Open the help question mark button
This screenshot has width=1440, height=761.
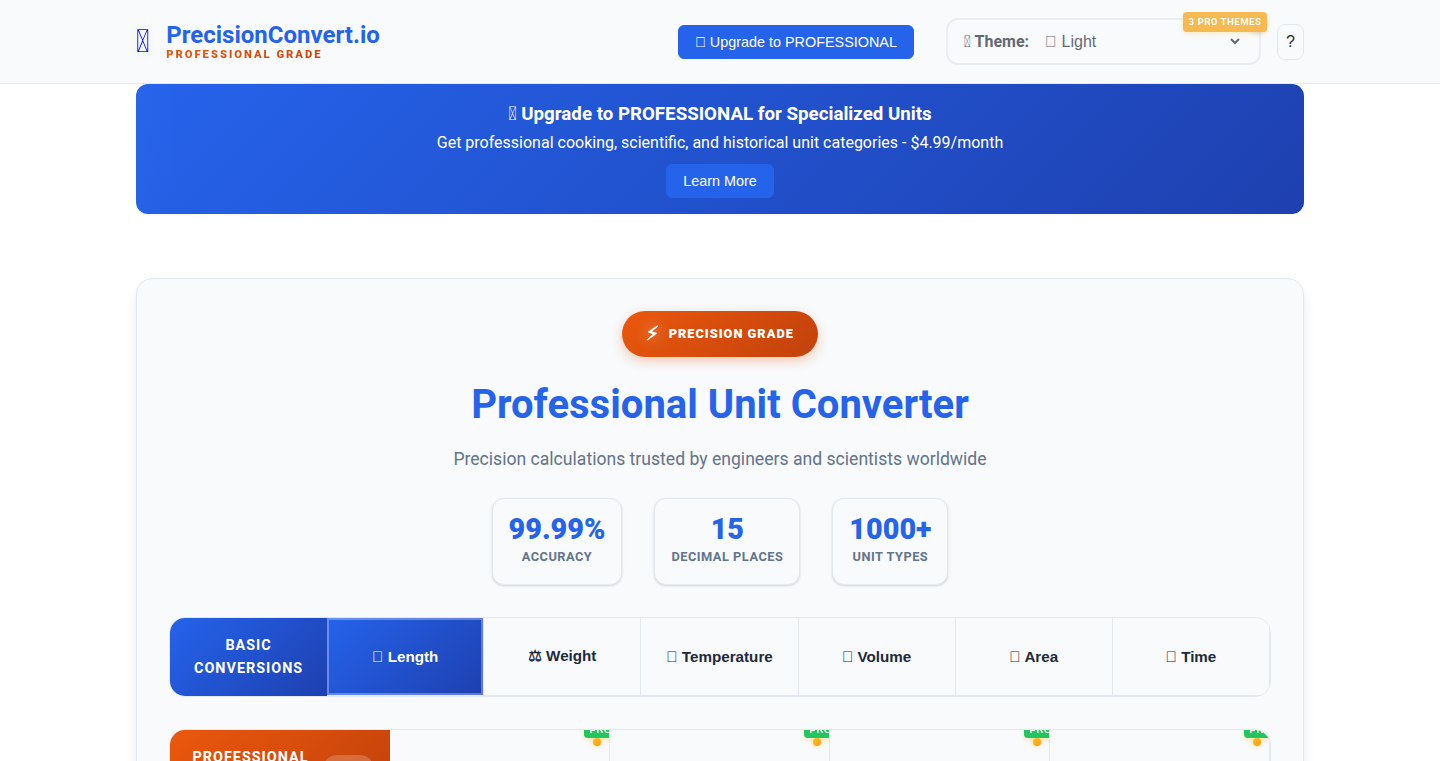pos(1290,42)
